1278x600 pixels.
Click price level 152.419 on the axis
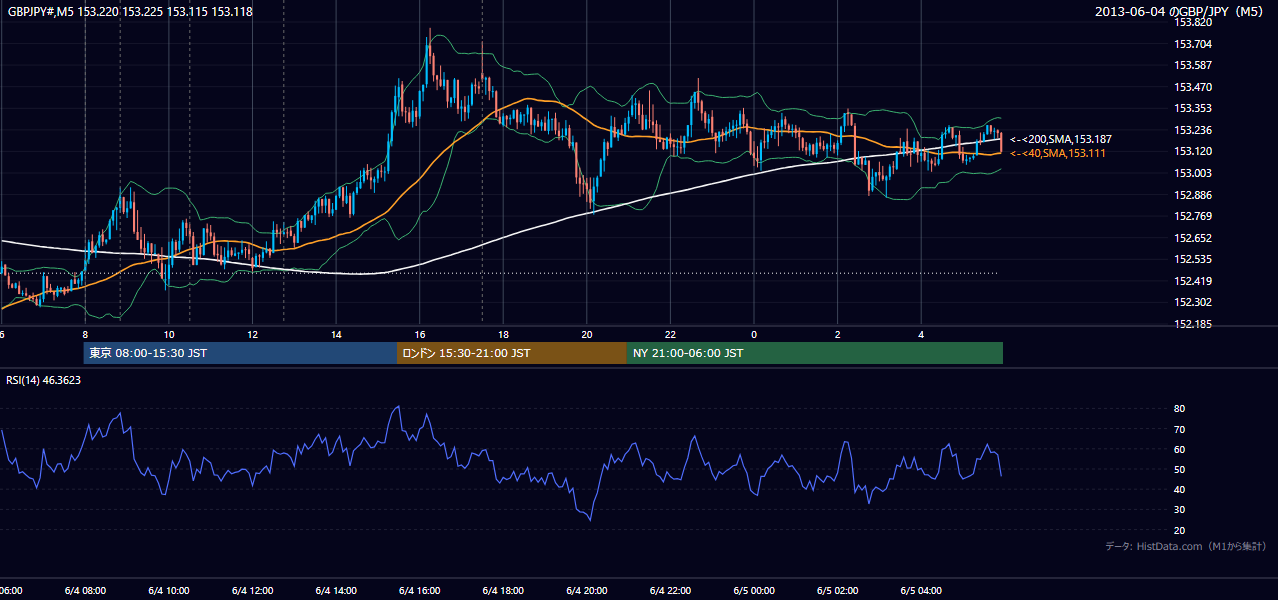[x=1192, y=281]
